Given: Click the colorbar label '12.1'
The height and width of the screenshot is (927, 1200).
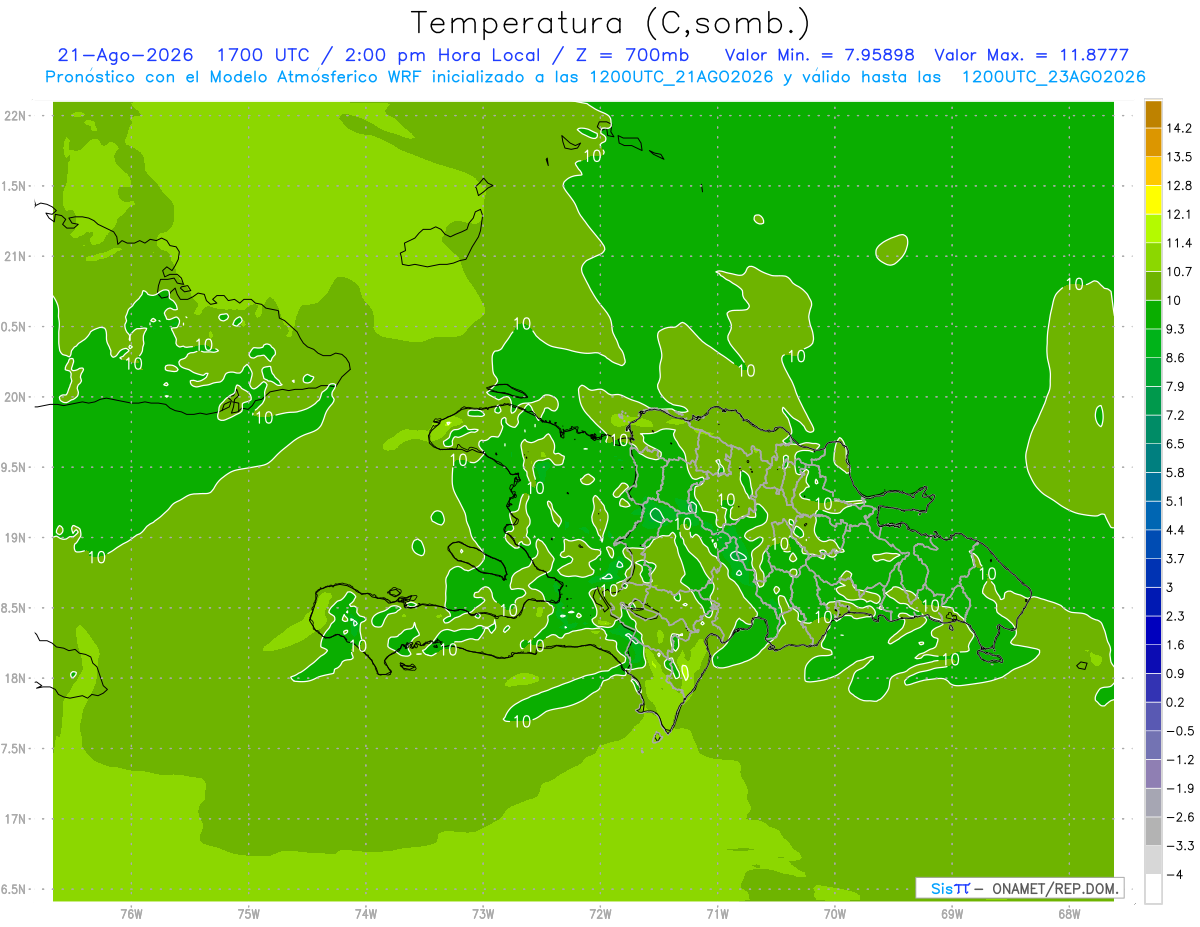Looking at the screenshot, I should [x=1178, y=214].
